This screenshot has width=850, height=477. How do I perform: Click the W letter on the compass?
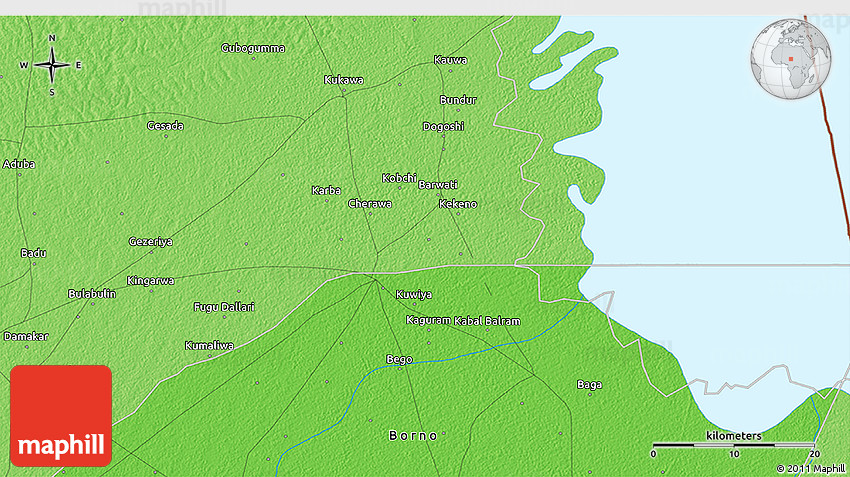pos(24,65)
